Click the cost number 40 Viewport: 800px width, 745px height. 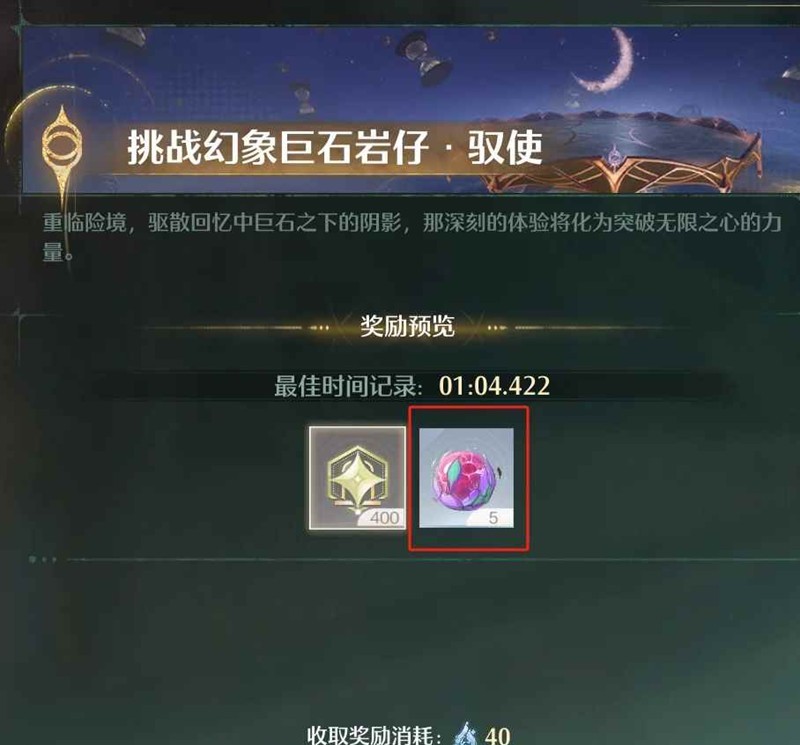click(497, 736)
